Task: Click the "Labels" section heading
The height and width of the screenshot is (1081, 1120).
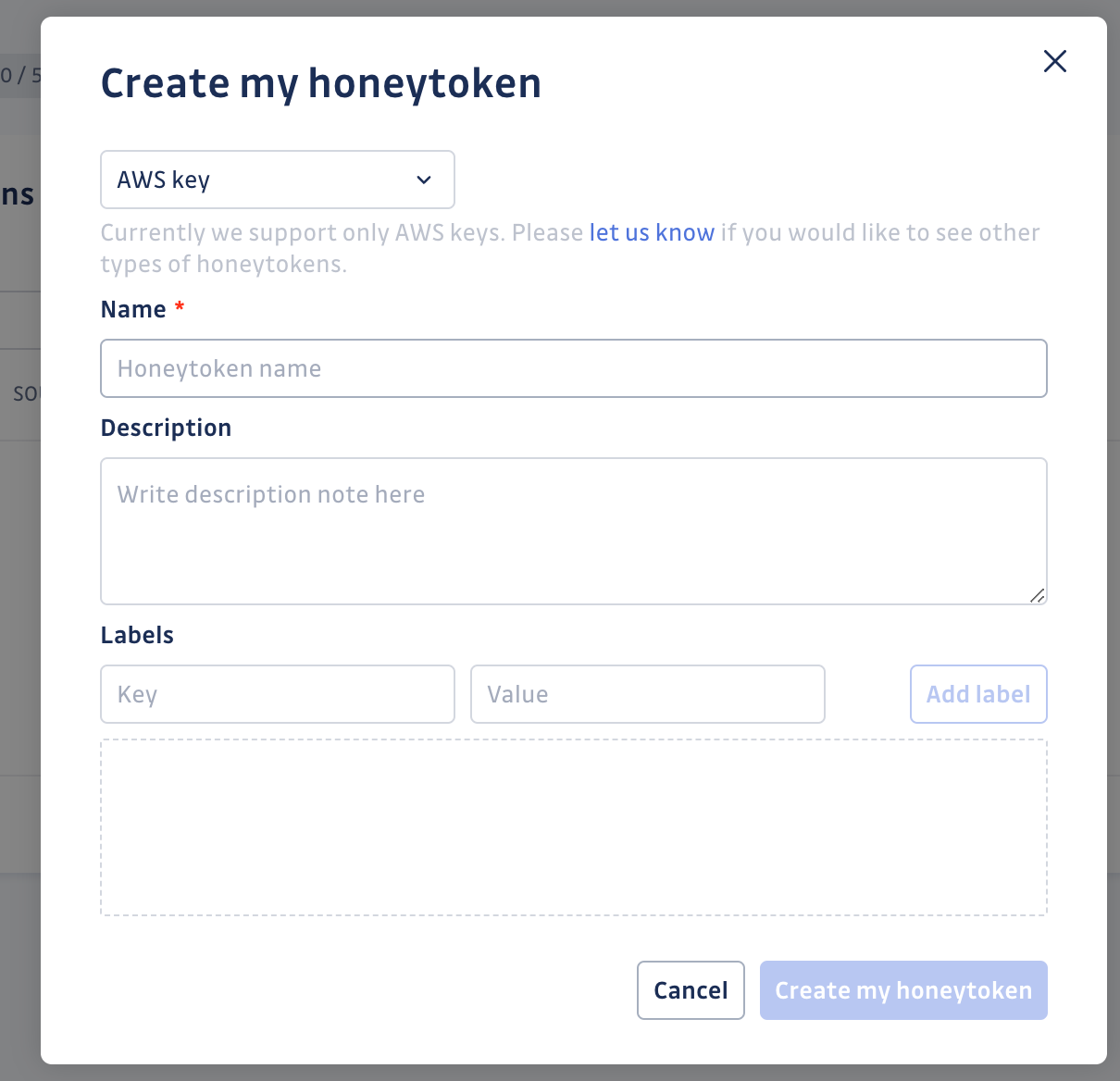Action: coord(137,635)
